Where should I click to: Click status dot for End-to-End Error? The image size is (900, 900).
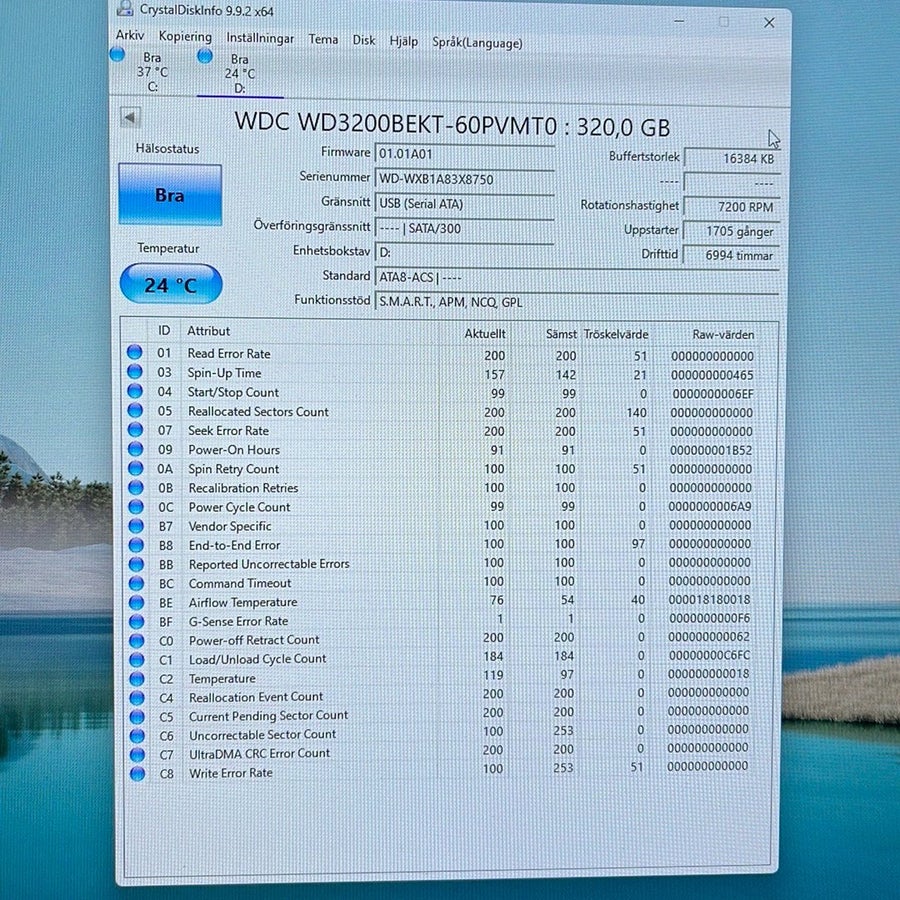click(136, 545)
